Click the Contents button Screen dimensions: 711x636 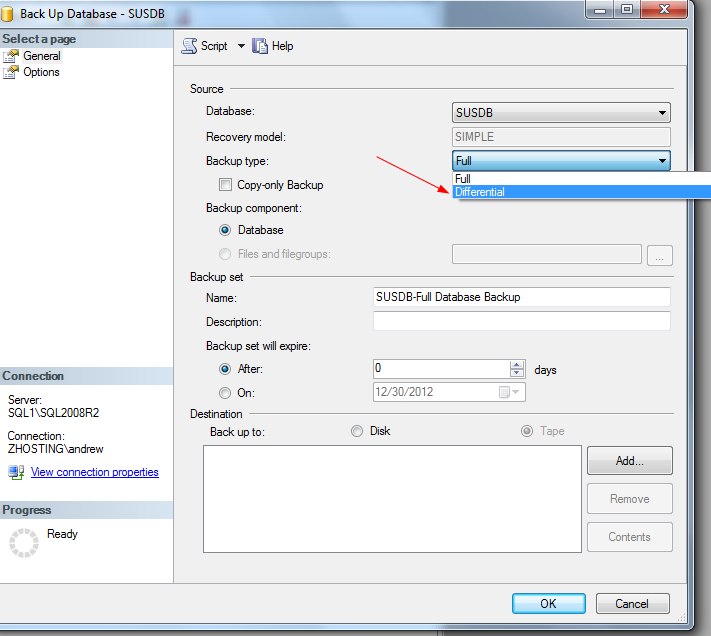(629, 537)
